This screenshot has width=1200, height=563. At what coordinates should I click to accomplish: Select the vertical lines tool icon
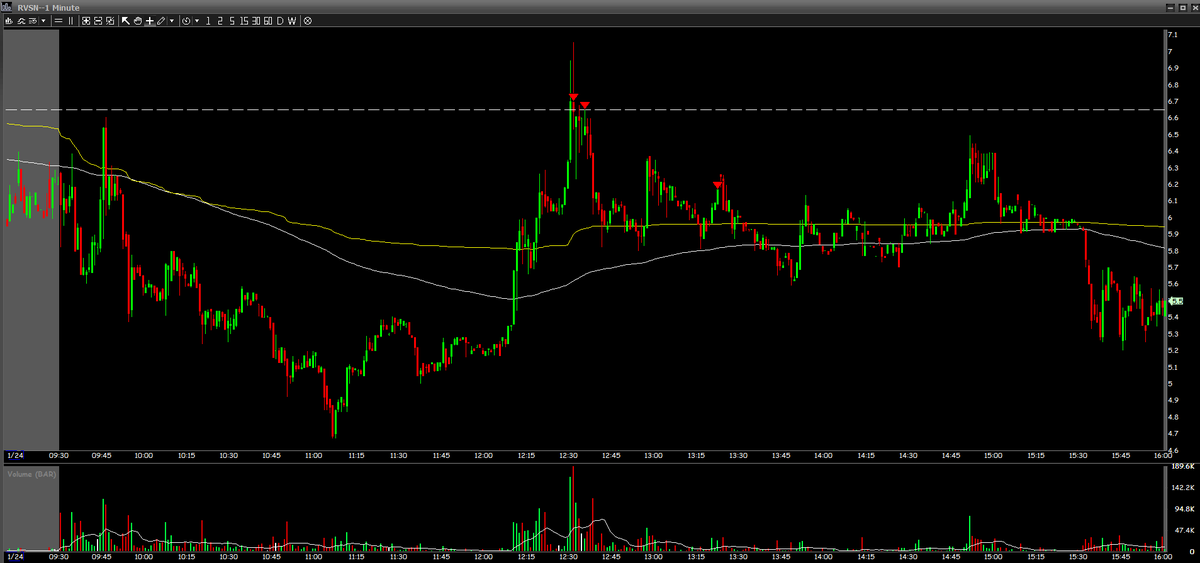71,20
